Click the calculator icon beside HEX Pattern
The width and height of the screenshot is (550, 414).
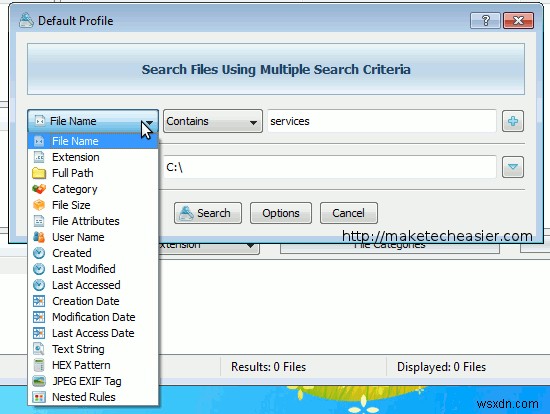[x=39, y=365]
